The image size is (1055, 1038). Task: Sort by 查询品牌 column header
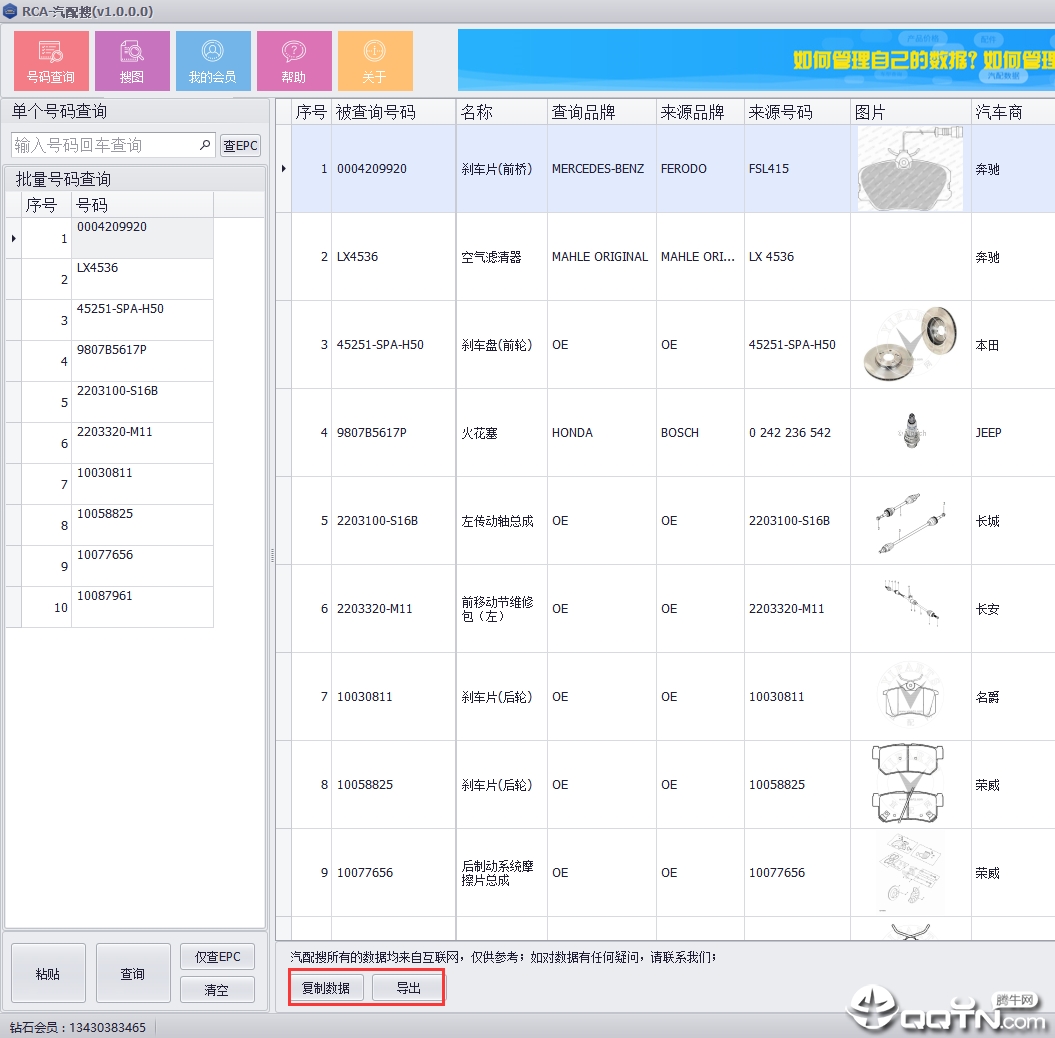[x=602, y=112]
